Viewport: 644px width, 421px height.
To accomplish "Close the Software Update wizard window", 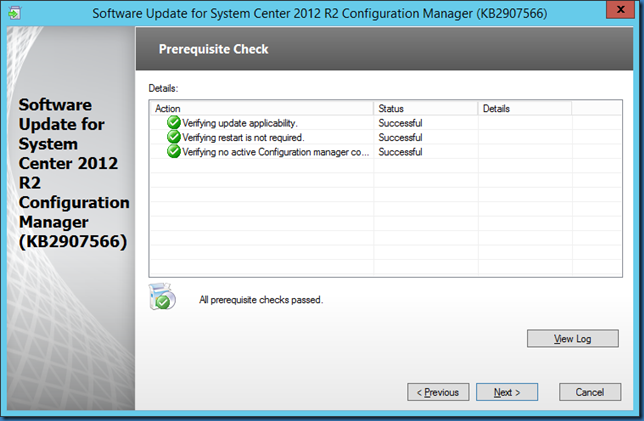I will [616, 13].
